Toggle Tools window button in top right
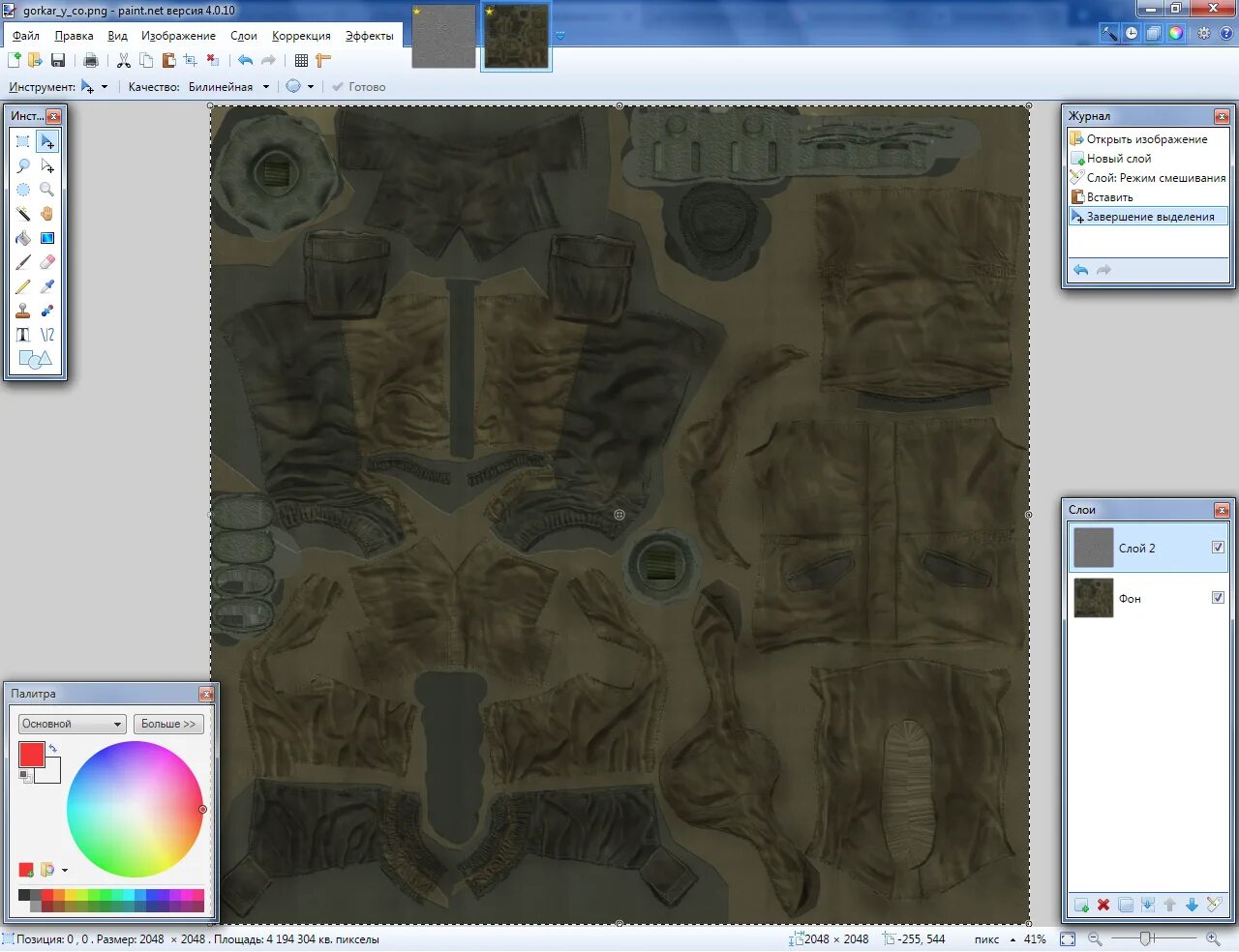Viewport: 1239px width, 952px height. (x=1109, y=33)
